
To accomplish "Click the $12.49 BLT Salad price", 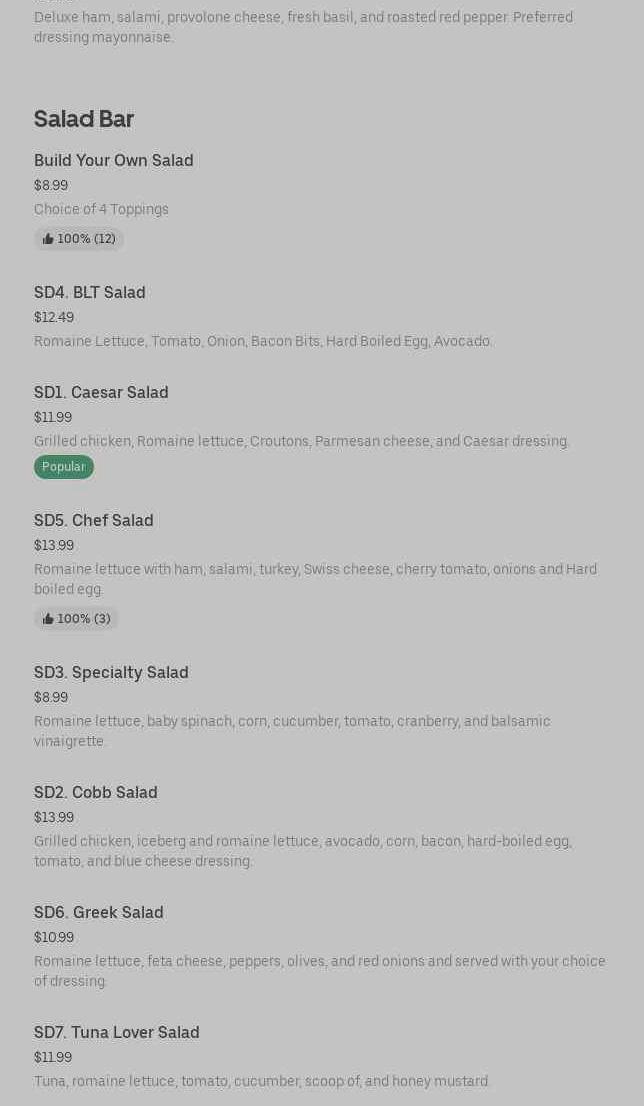I will pyautogui.click(x=54, y=317).
